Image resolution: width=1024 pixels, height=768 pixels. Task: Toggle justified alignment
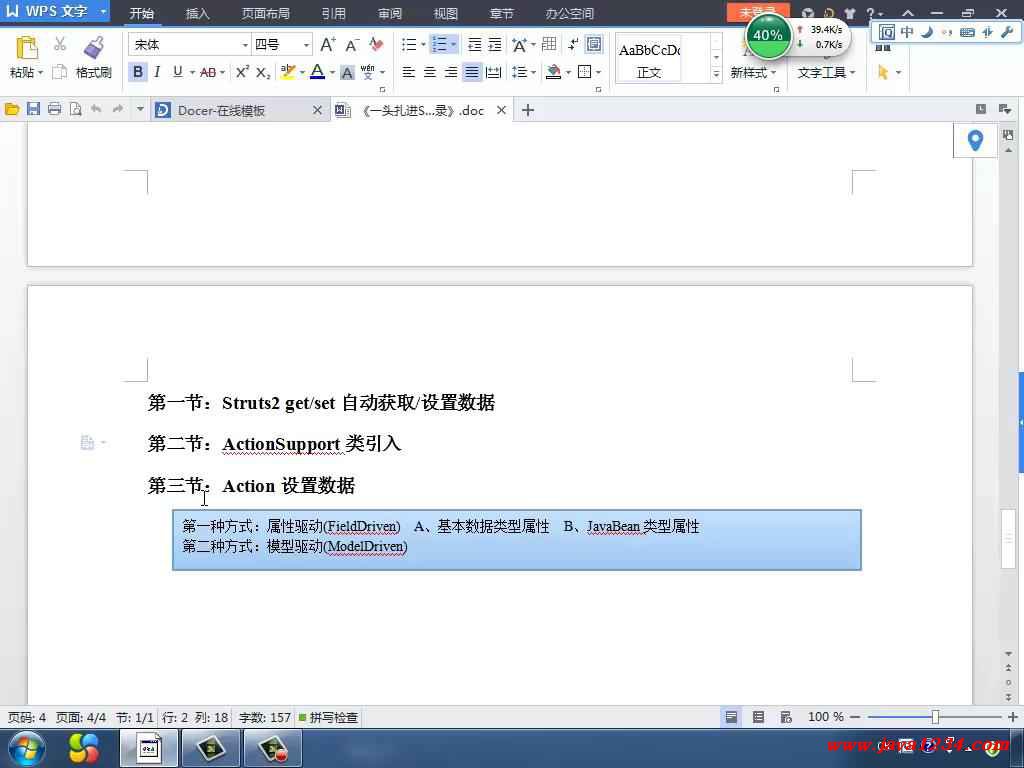[x=472, y=72]
